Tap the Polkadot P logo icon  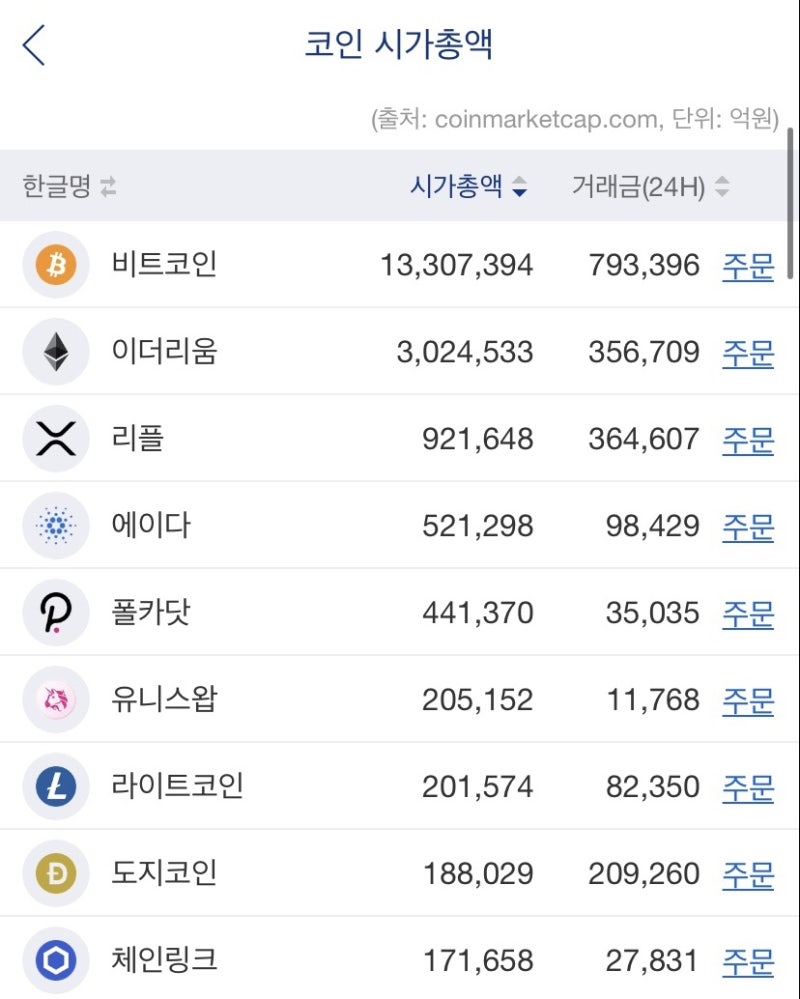point(56,613)
